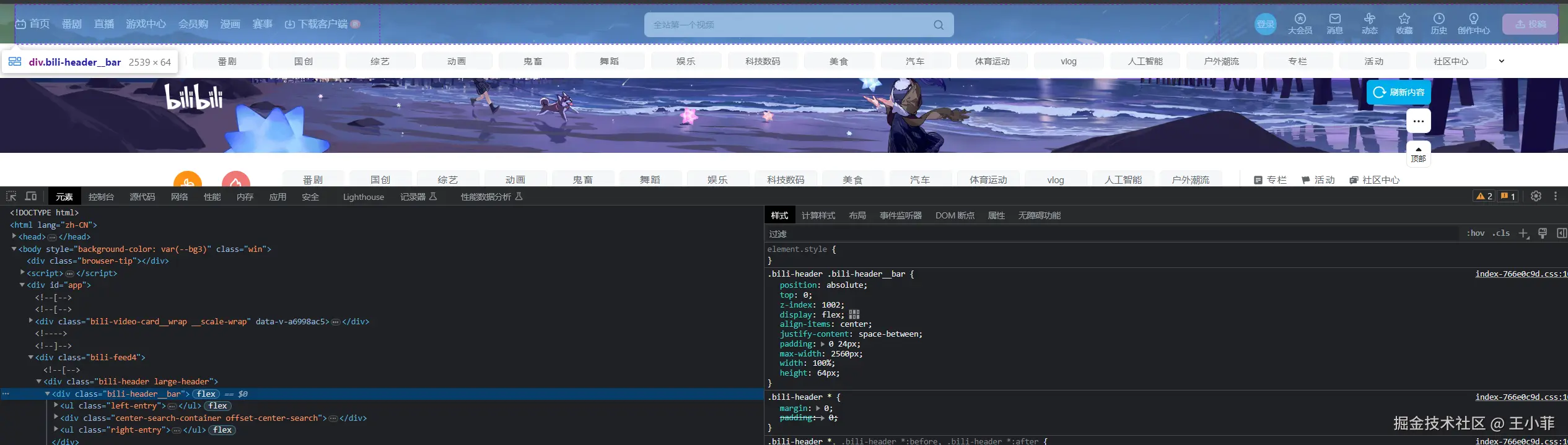Switch to the 源代码 sources tab
The width and height of the screenshot is (1568, 445).
[x=142, y=197]
